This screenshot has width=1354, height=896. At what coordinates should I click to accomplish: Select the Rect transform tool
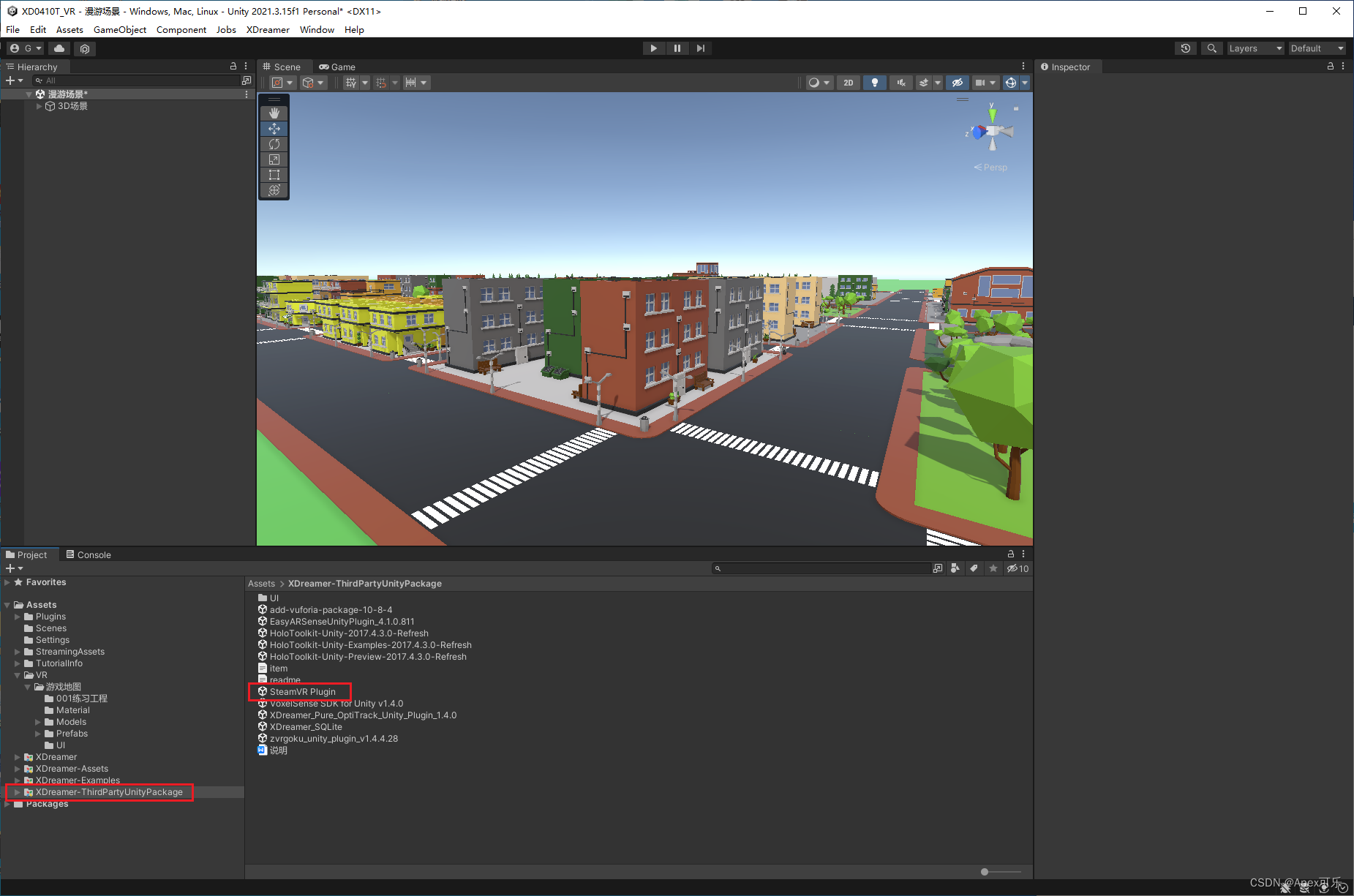274,175
